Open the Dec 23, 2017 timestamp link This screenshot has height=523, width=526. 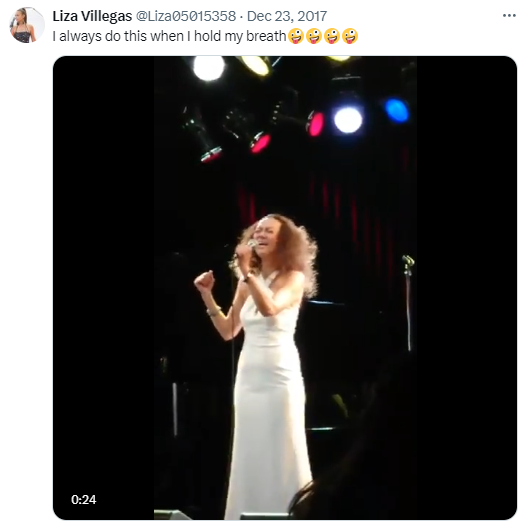click(x=287, y=16)
